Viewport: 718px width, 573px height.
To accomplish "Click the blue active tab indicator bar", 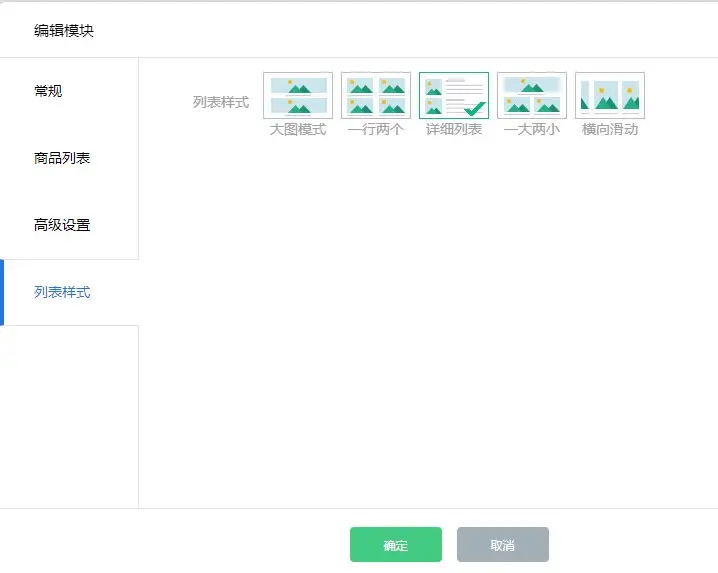I will coord(2,292).
